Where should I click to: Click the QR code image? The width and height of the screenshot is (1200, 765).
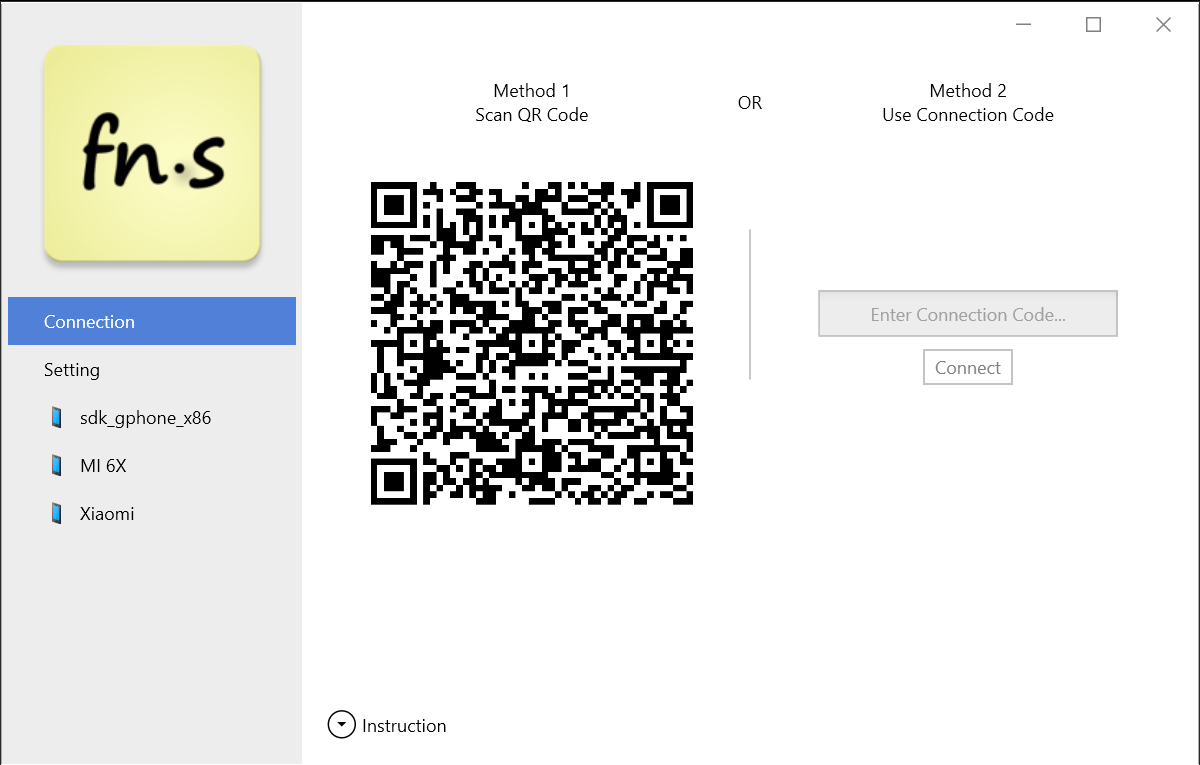532,343
